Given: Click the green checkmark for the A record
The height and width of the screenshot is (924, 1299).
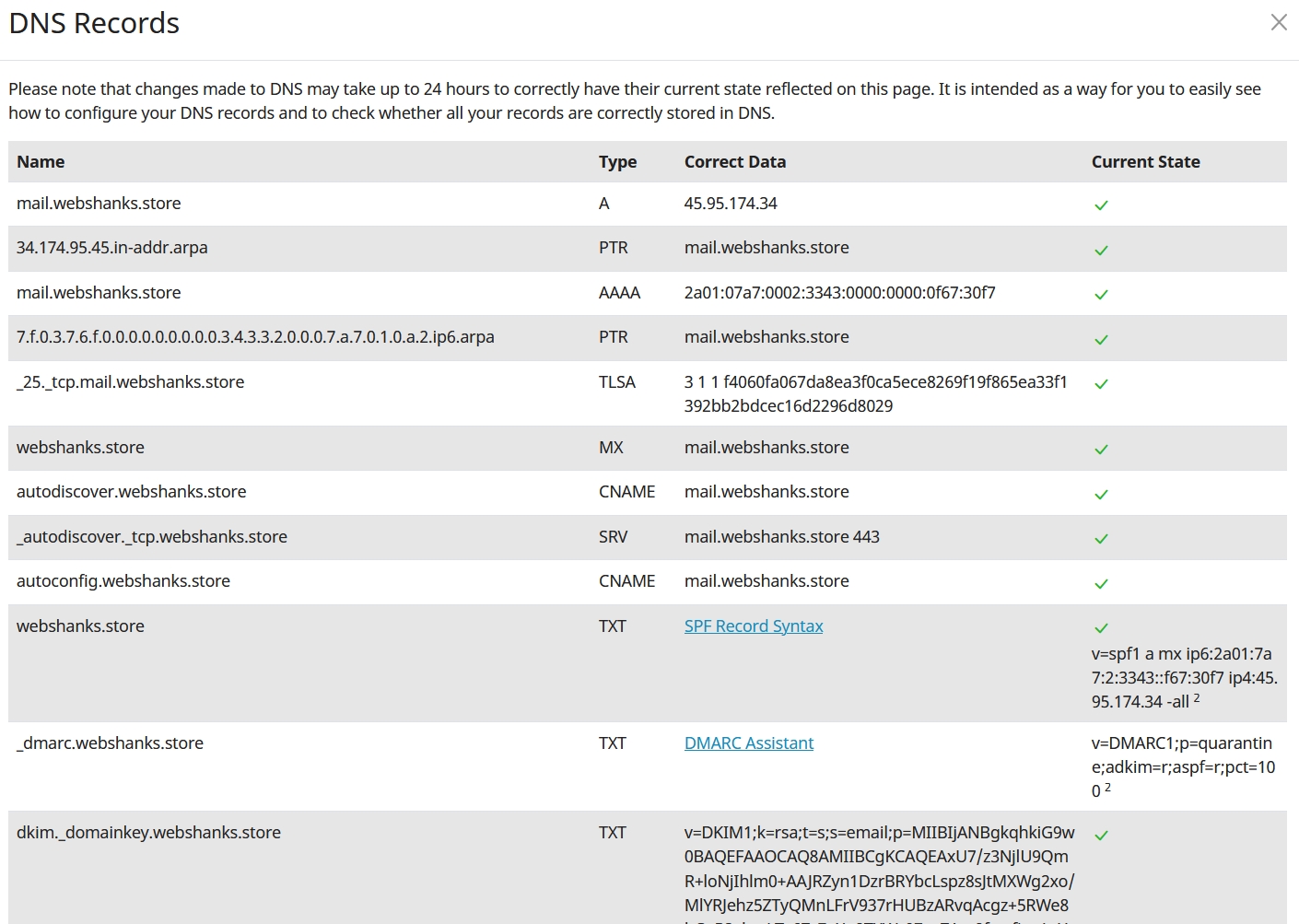Looking at the screenshot, I should (x=1101, y=205).
